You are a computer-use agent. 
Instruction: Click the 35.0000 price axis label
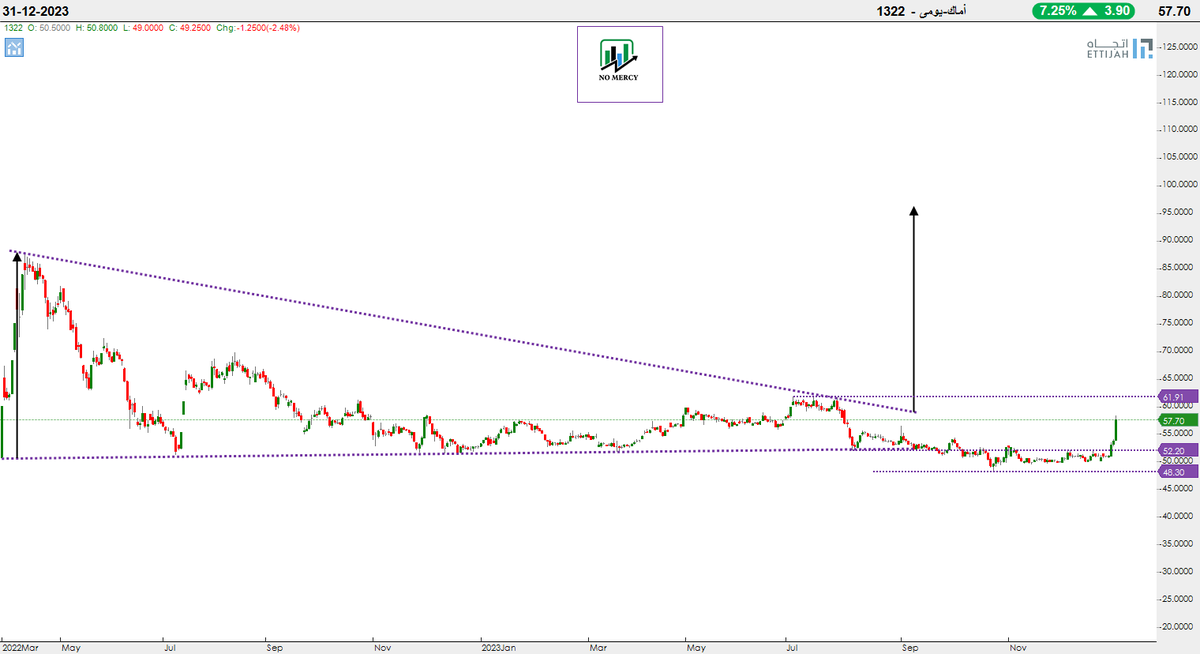[1179, 544]
